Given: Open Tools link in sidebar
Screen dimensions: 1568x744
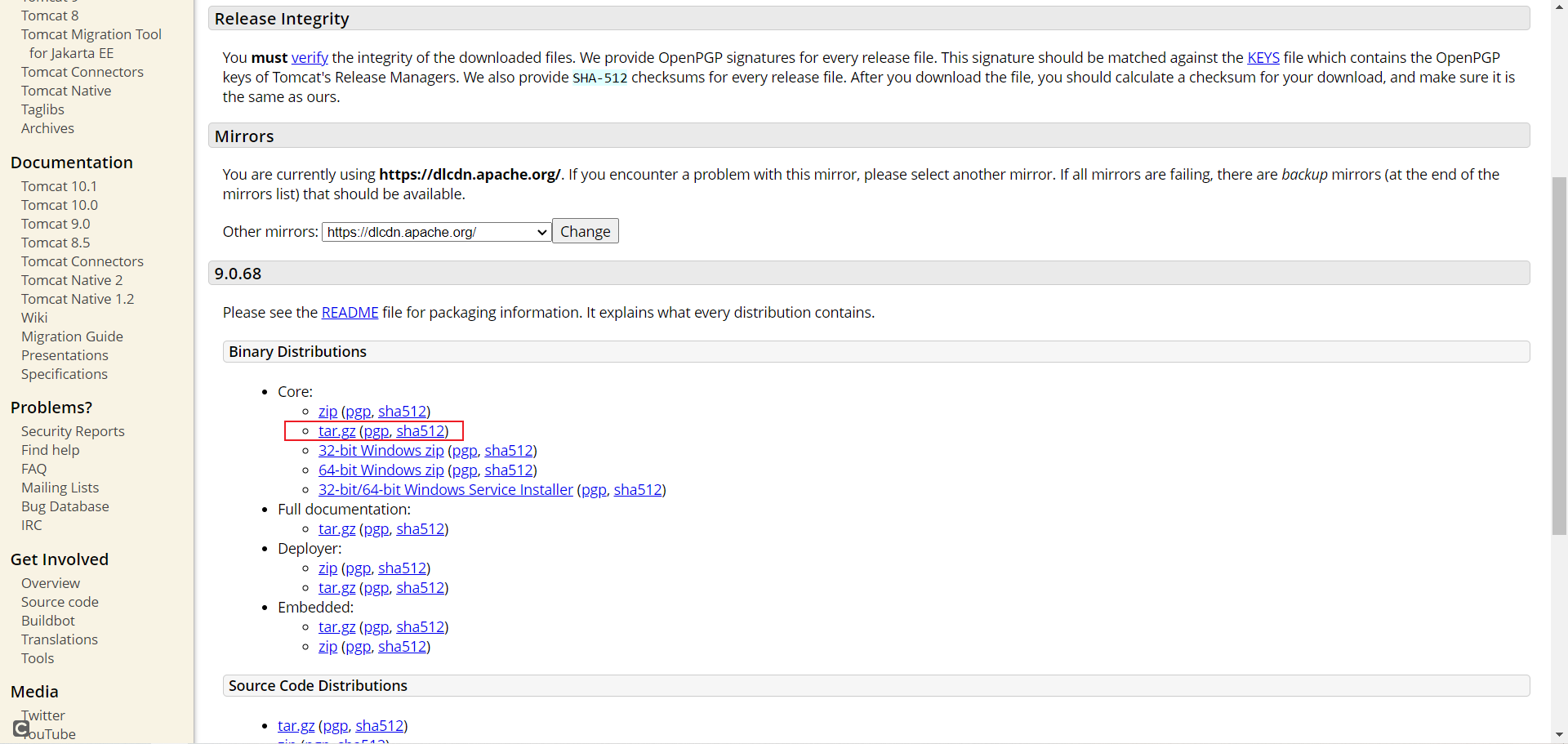Looking at the screenshot, I should coord(38,658).
